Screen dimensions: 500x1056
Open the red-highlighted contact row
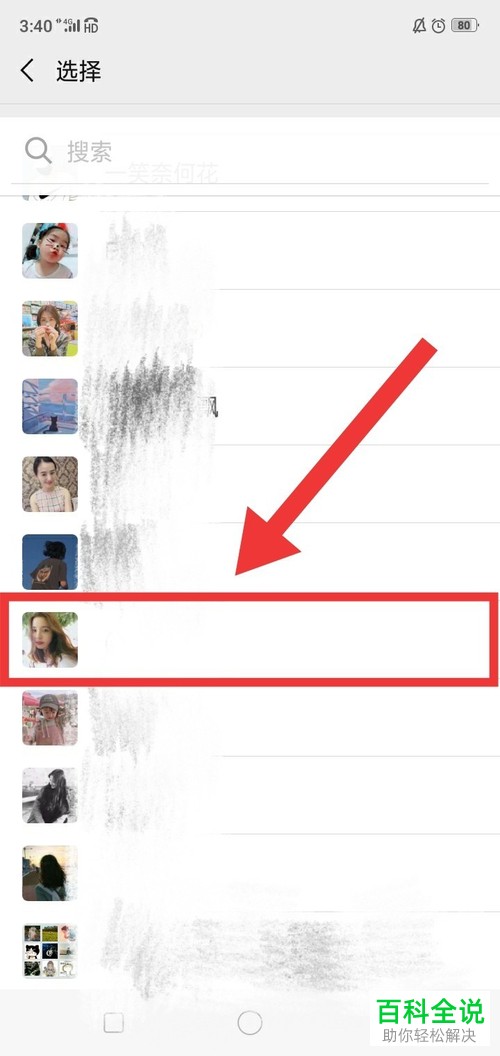point(249,640)
